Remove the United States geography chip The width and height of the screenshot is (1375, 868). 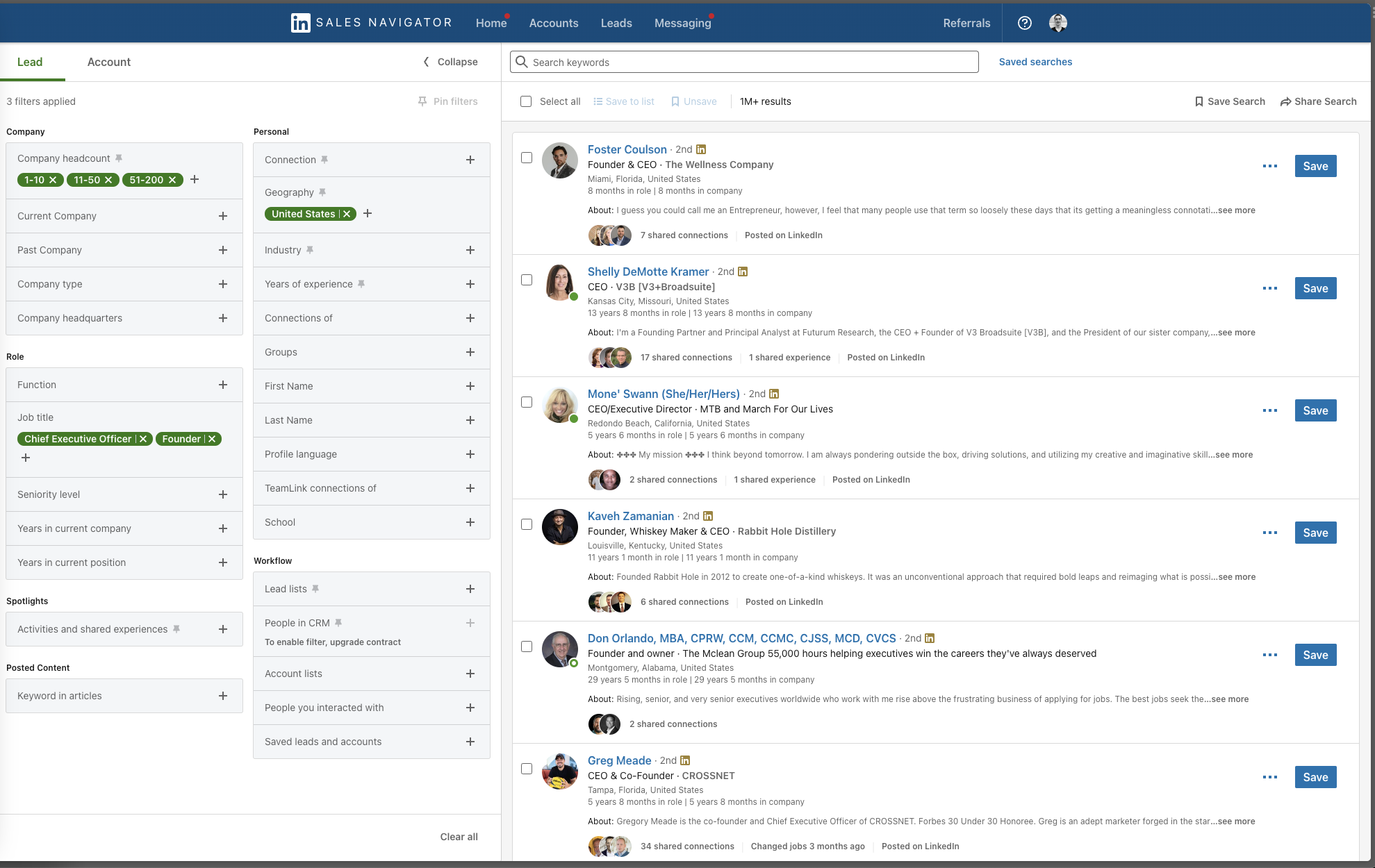pos(347,214)
